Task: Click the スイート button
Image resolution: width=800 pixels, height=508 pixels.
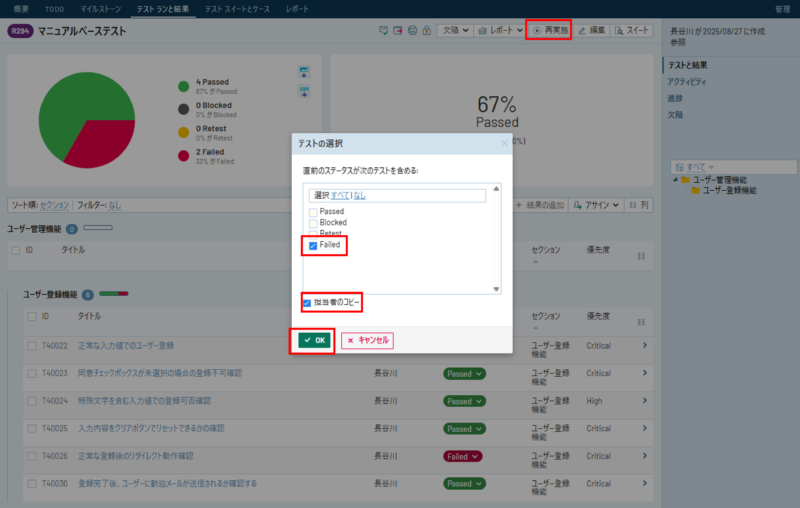Action: click(x=632, y=31)
